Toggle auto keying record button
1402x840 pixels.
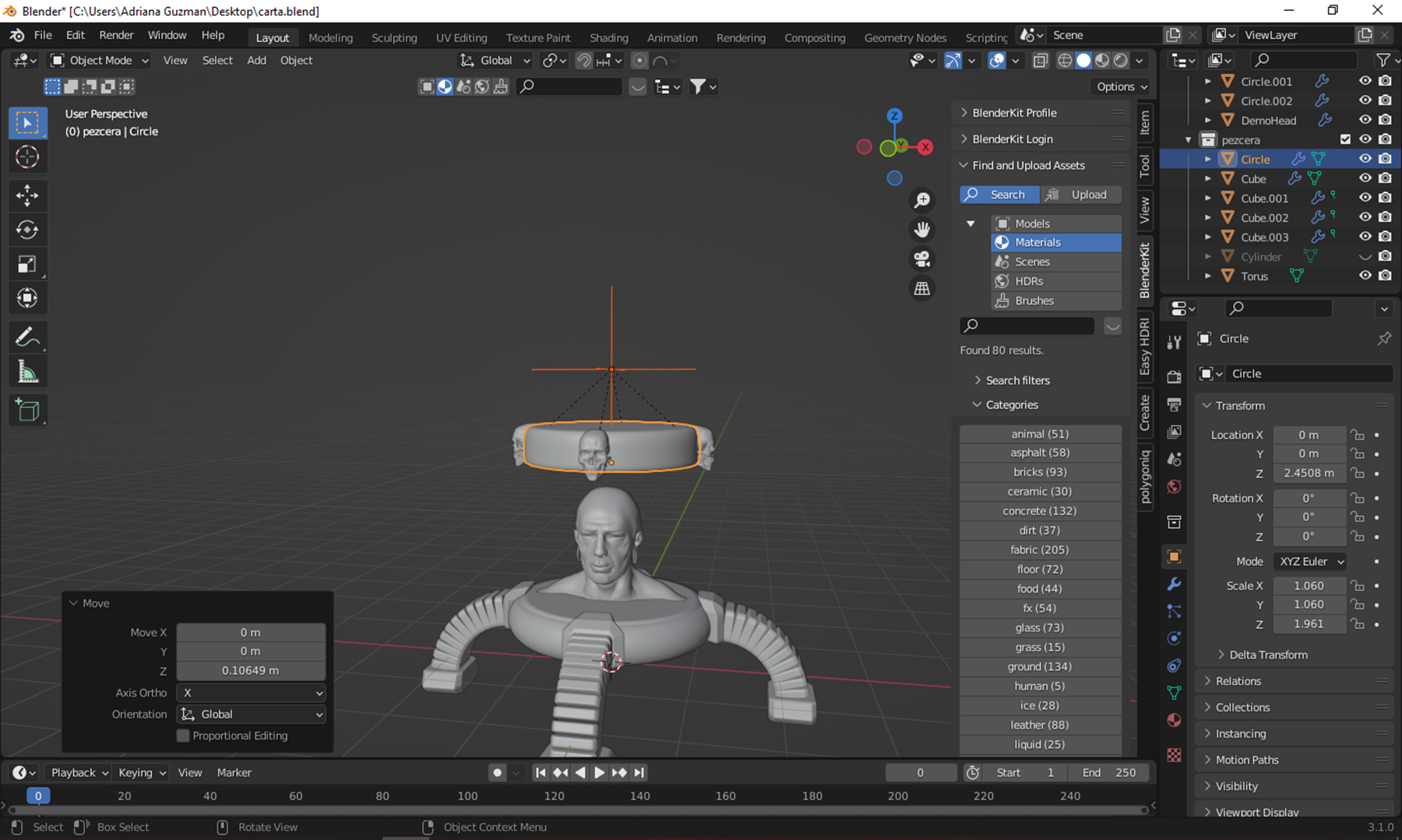[497, 773]
